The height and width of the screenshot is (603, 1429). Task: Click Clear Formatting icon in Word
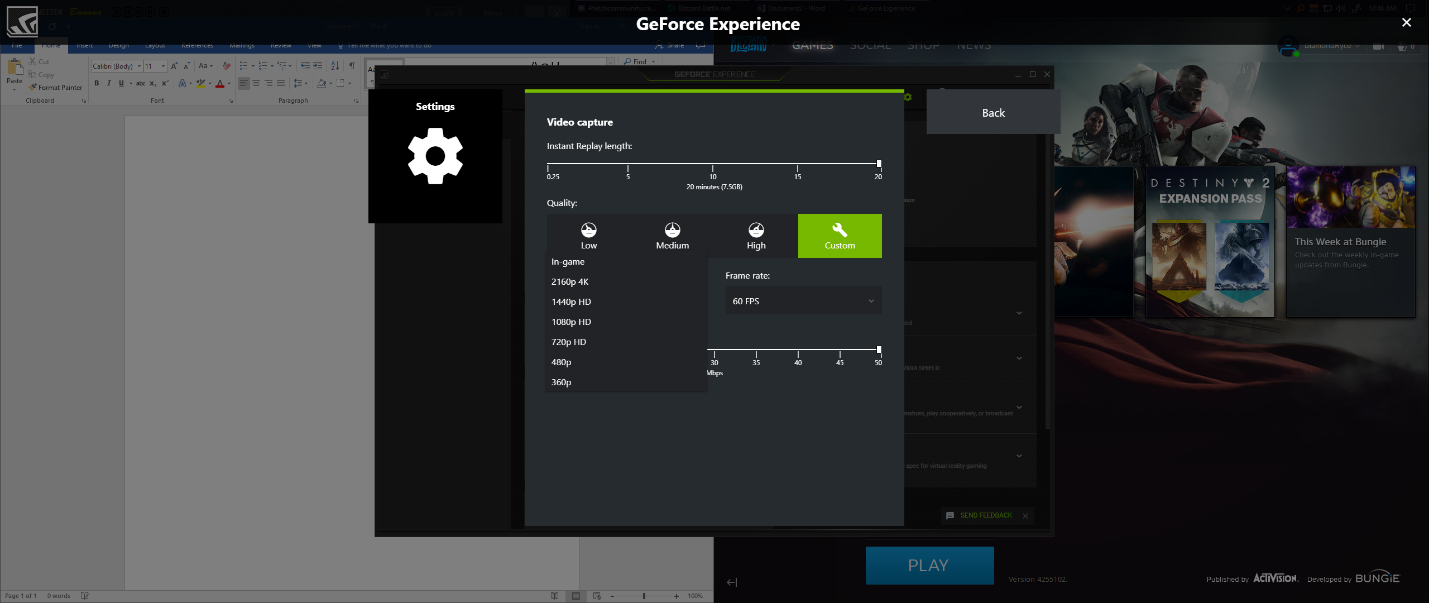tap(227, 66)
